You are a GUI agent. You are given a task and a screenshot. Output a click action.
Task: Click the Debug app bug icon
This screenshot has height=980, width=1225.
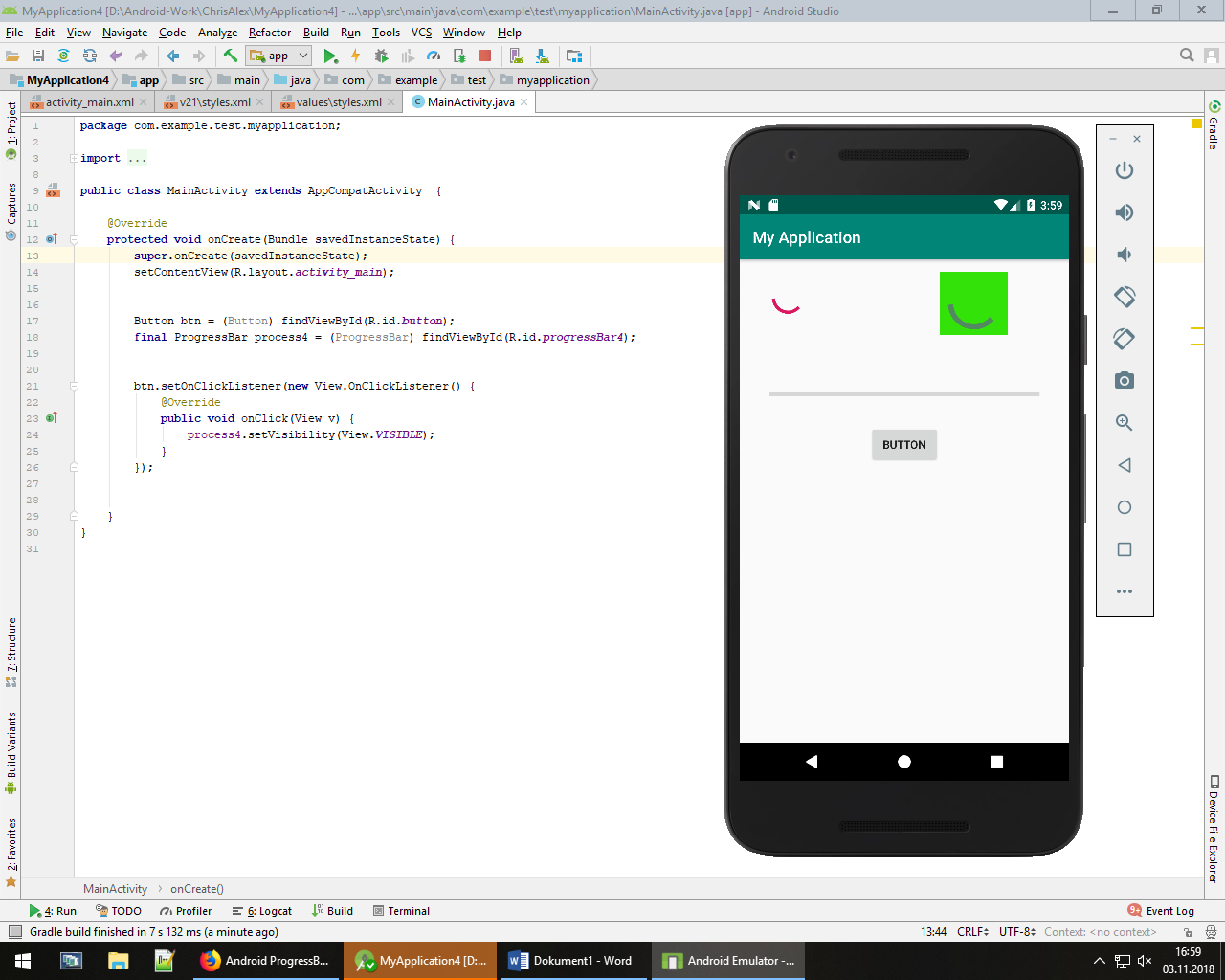[x=381, y=56]
